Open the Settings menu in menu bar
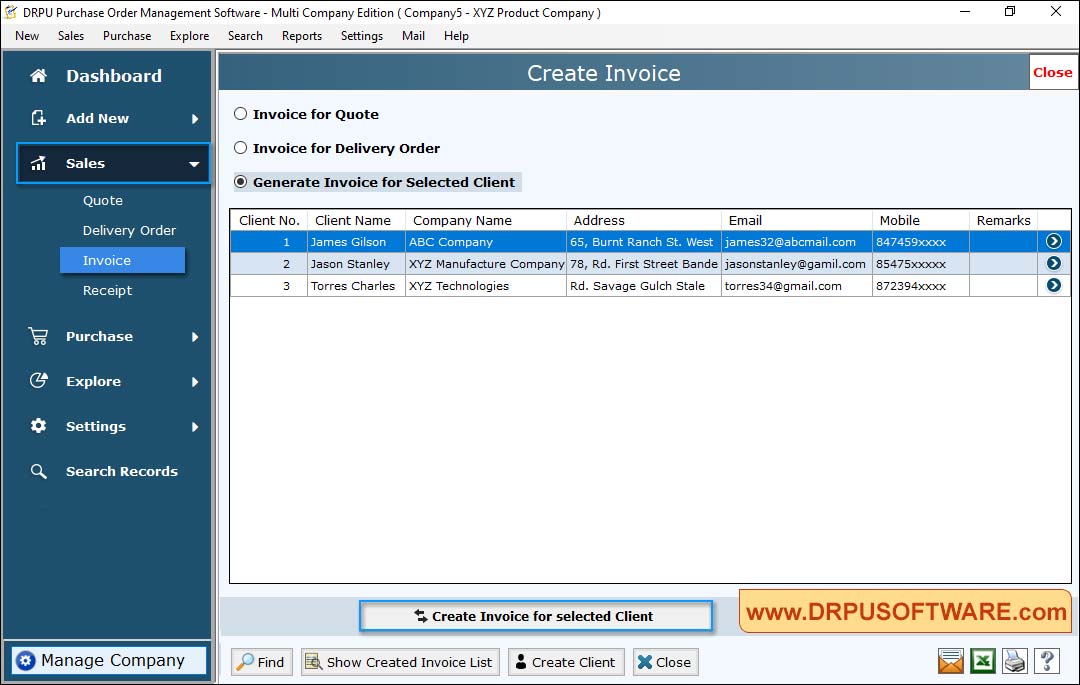The image size is (1080, 685). point(362,36)
